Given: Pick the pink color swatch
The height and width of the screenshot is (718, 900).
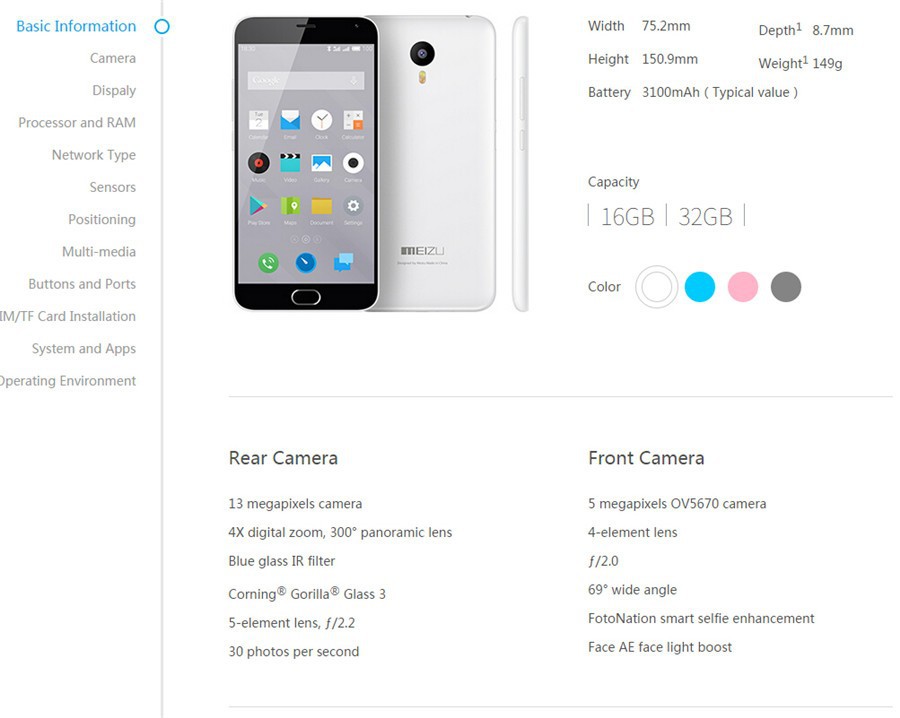Looking at the screenshot, I should (x=743, y=286).
